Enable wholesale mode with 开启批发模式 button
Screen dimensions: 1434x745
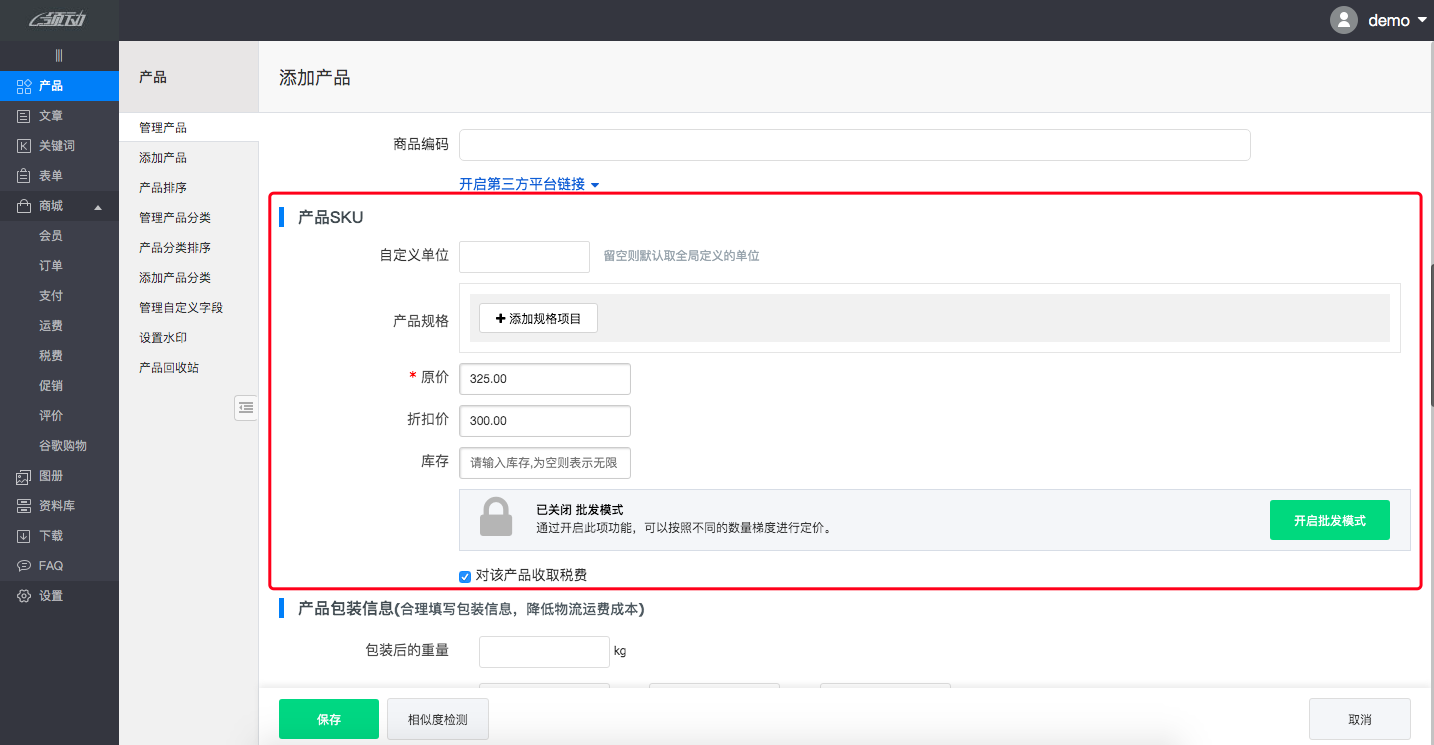1329,520
